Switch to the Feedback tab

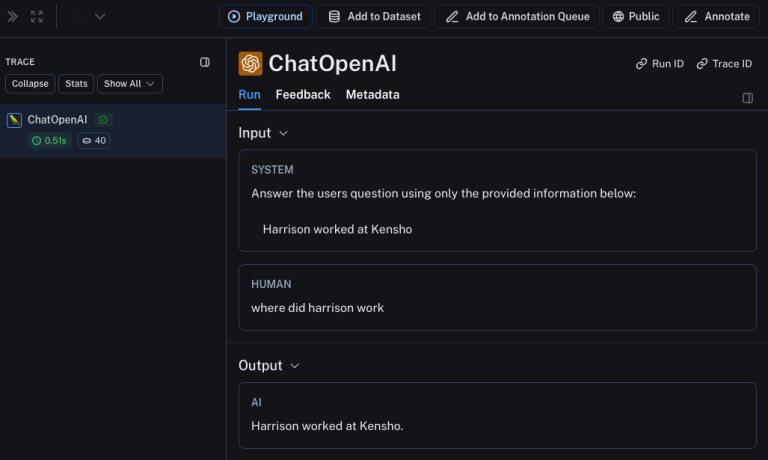303,95
